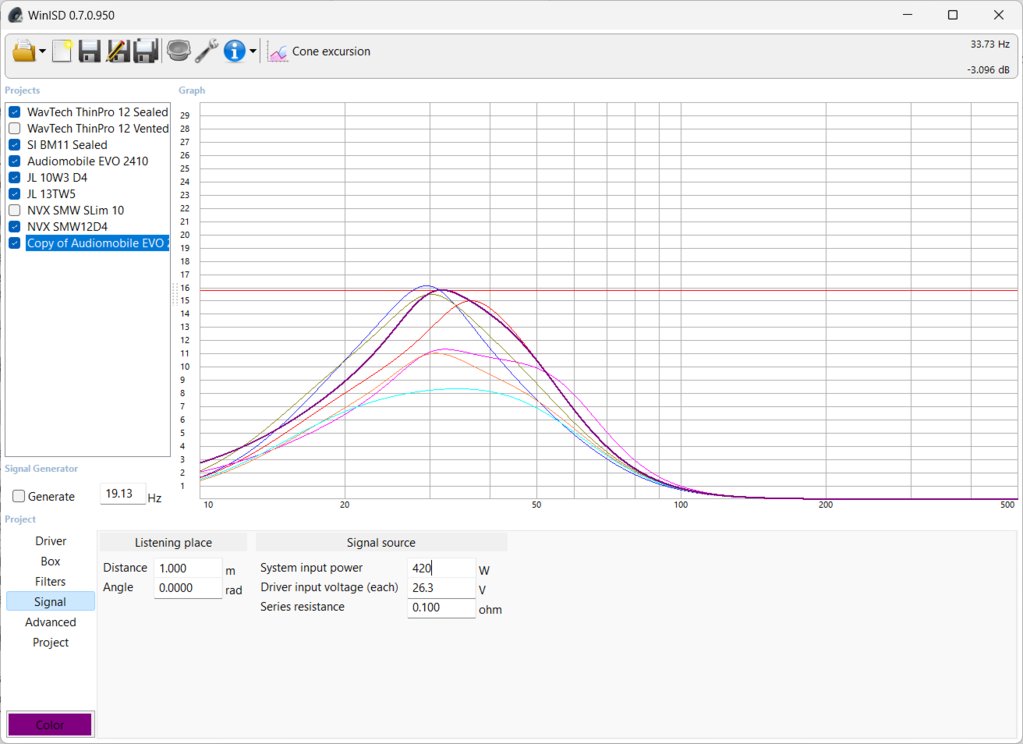
Task: Select the JL 10W3 D4 project
Action: 57,178
